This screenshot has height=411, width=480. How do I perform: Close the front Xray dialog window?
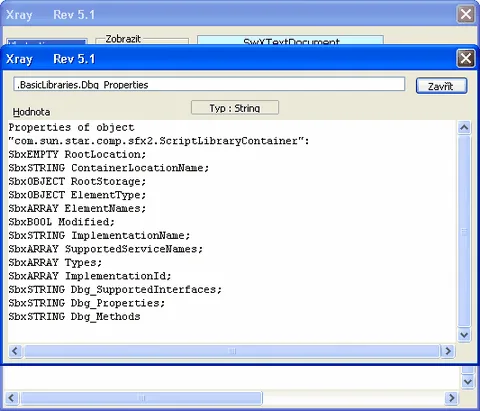465,59
